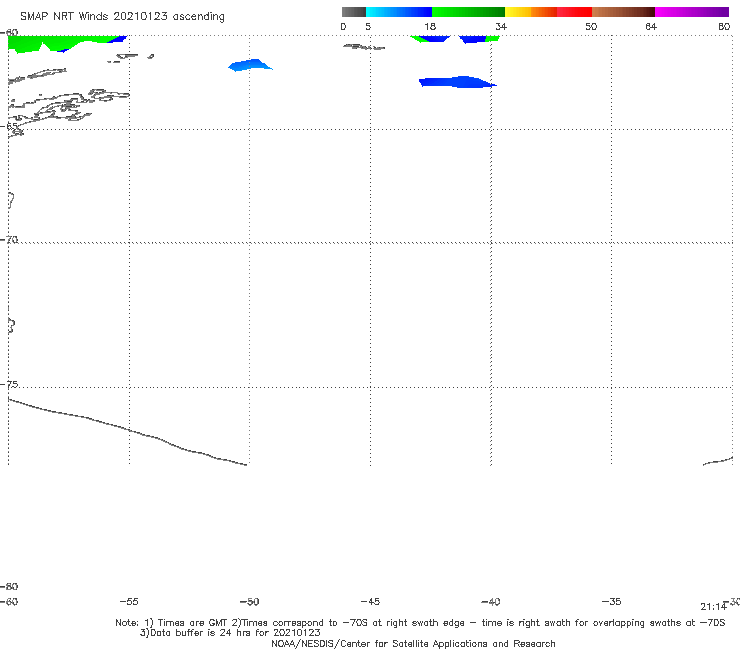This screenshot has width=740, height=650.
Task: Click the brown segment of the color bar
Action: pyautogui.click(x=623, y=12)
